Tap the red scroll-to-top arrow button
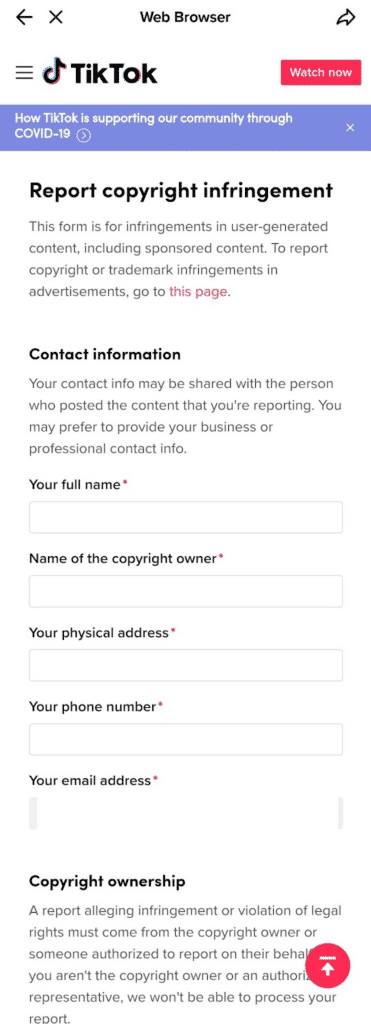This screenshot has height=1024, width=371. point(328,967)
